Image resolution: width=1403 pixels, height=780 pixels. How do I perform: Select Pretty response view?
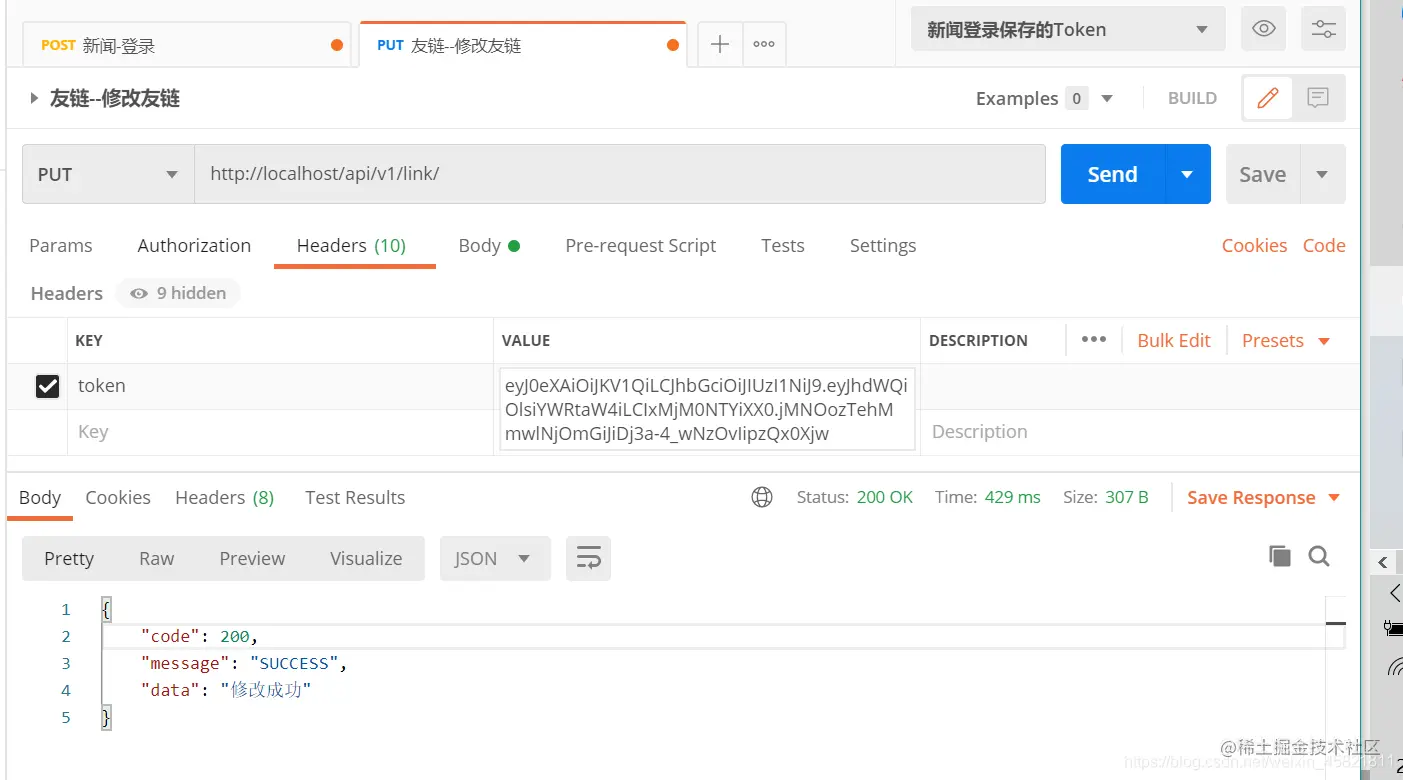pyautogui.click(x=69, y=558)
